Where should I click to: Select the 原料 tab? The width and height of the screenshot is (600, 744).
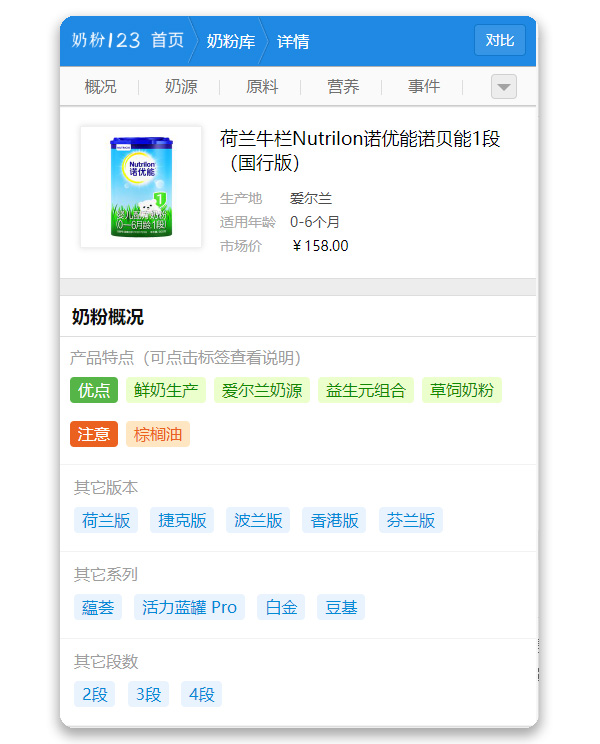pyautogui.click(x=262, y=86)
